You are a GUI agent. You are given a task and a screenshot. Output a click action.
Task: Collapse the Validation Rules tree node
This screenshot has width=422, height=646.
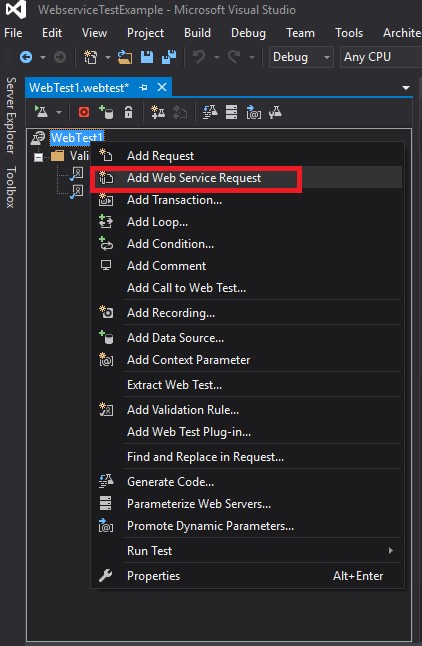coord(38,157)
